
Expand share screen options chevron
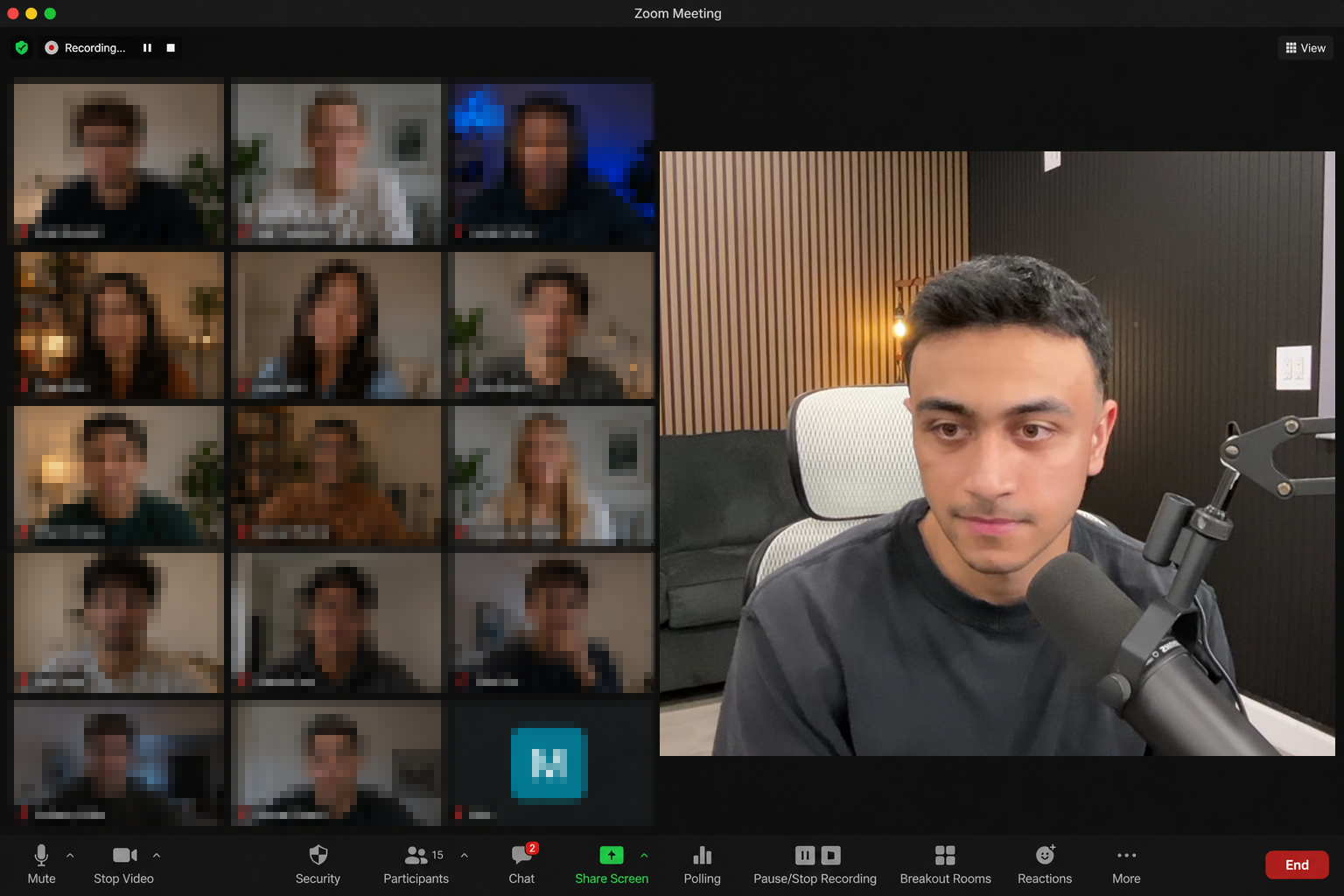coord(645,855)
